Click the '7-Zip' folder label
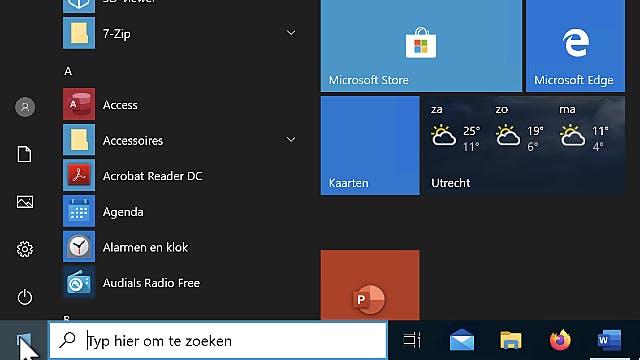640x360 pixels. (x=117, y=34)
